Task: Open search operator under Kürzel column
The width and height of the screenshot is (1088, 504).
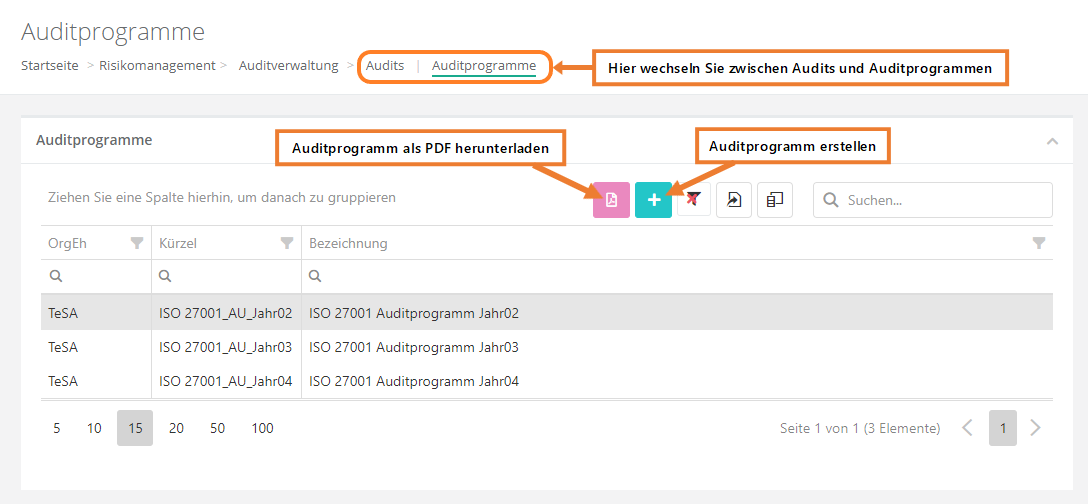Action: (165, 277)
